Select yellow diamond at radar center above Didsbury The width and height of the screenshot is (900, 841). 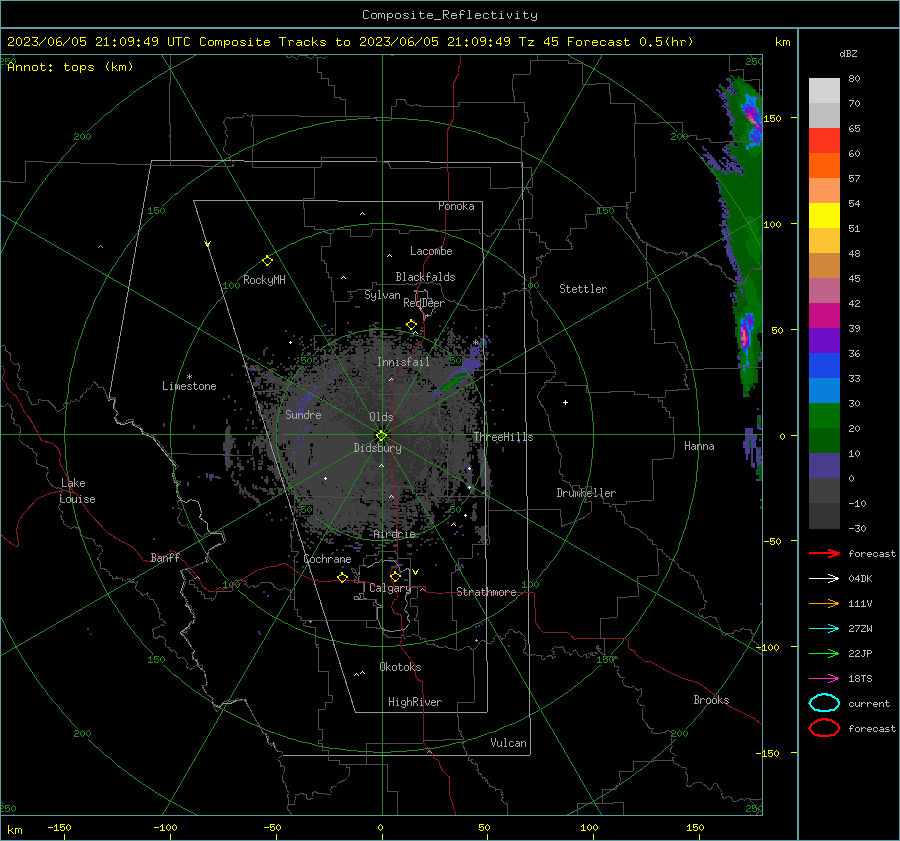tap(382, 435)
